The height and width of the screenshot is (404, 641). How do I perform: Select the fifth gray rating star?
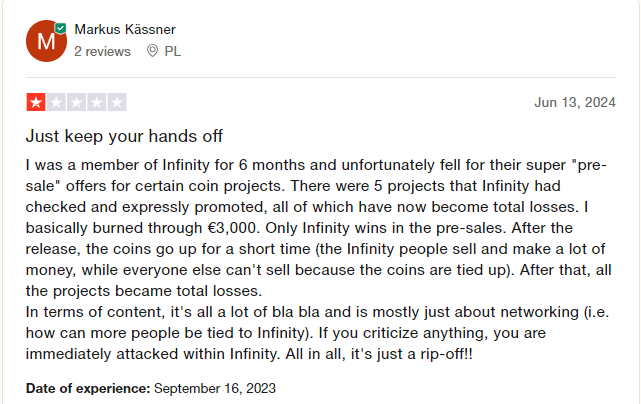click(117, 102)
